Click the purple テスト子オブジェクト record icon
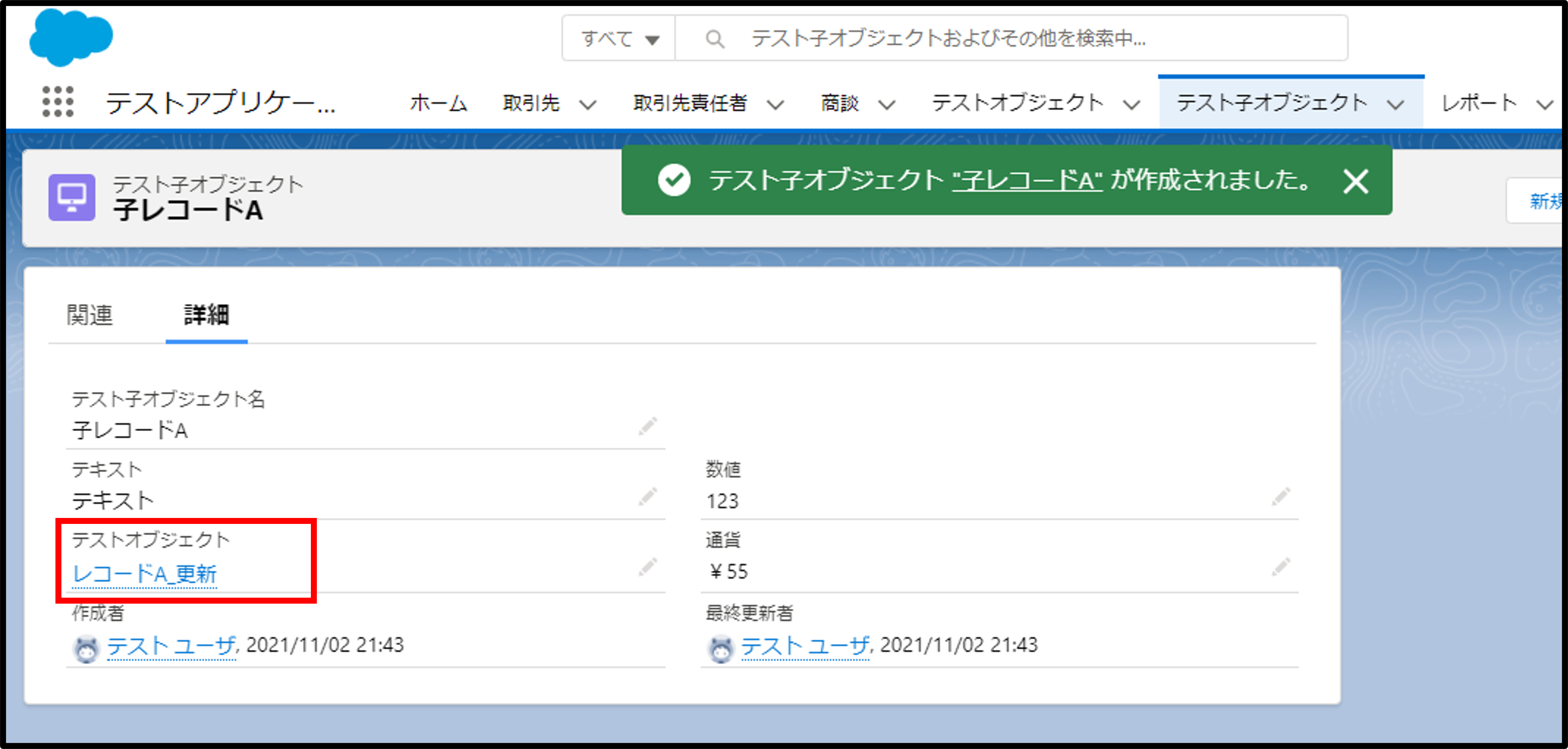 tap(72, 197)
